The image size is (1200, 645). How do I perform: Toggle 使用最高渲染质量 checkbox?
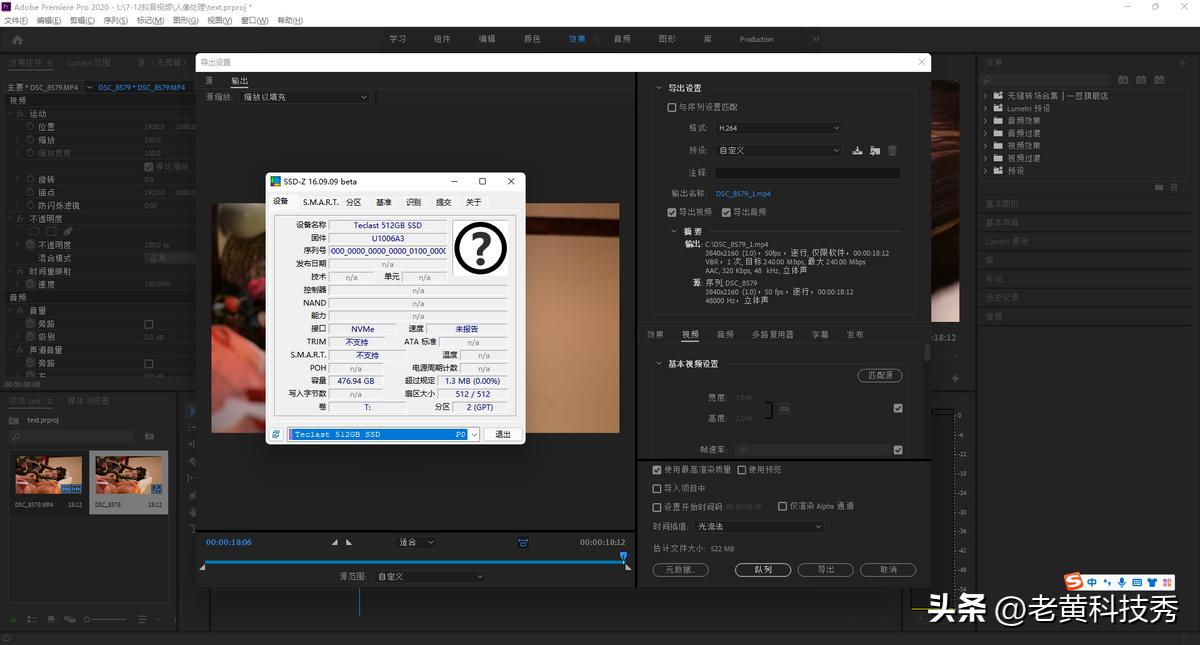click(x=657, y=470)
